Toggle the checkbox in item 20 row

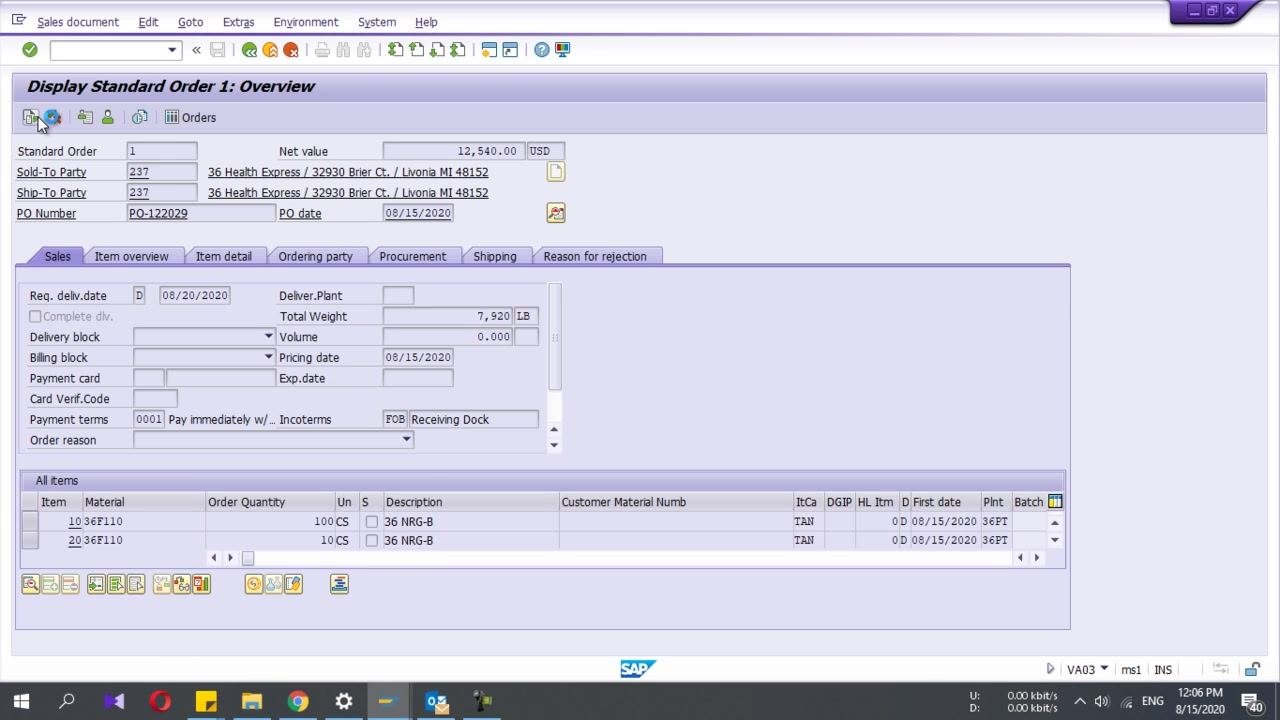372,541
